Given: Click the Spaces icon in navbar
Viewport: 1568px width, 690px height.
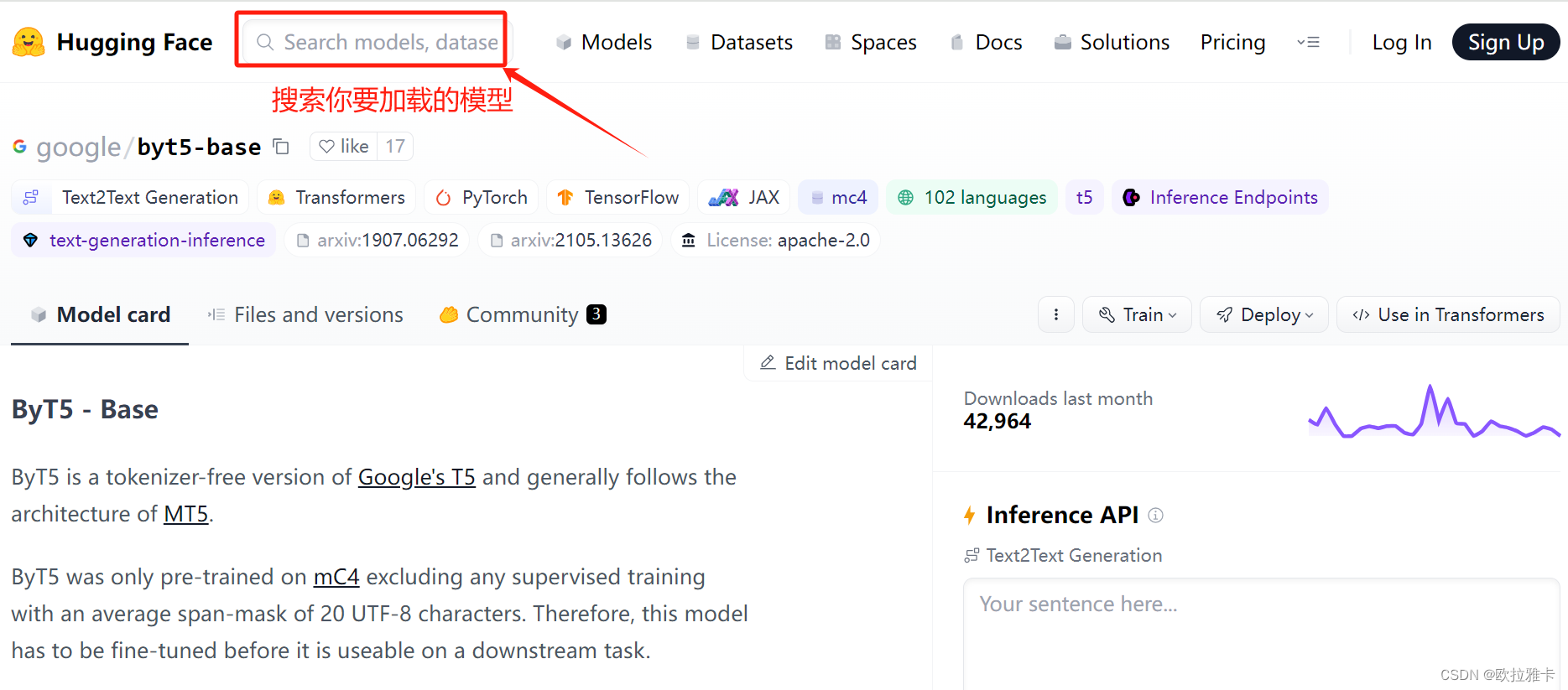Looking at the screenshot, I should 832,42.
